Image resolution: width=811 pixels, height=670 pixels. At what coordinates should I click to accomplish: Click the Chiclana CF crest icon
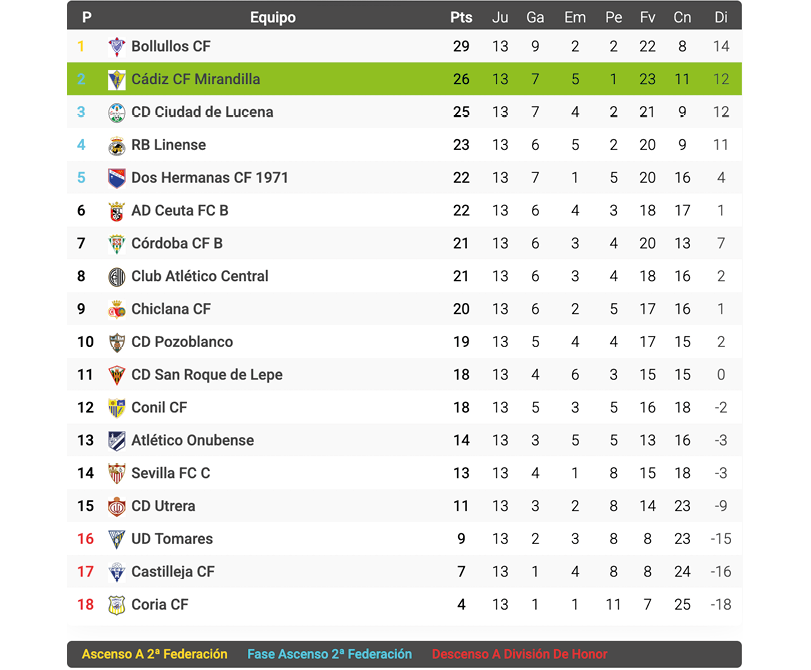pos(117,310)
